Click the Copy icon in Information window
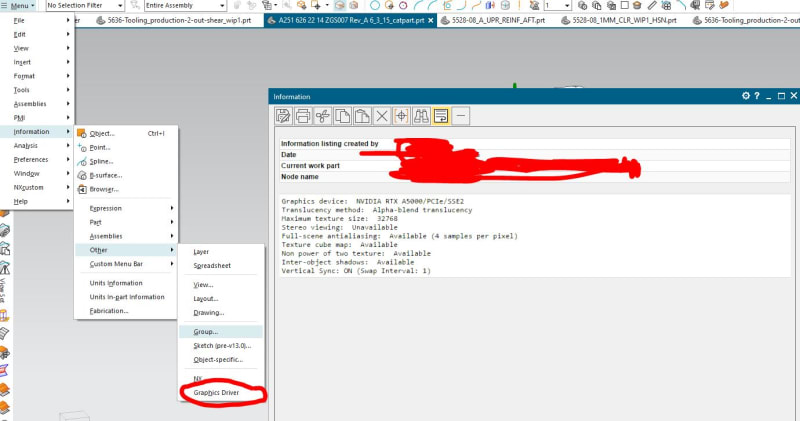This screenshot has width=800, height=421. click(342, 116)
